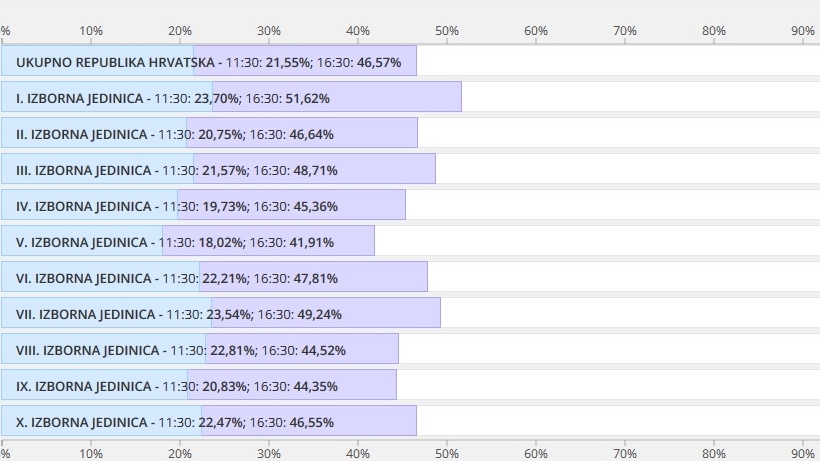The height and width of the screenshot is (461, 820).
Task: Select the VIII. IZBORNA JEDINICA bar label
Action: click(89, 350)
